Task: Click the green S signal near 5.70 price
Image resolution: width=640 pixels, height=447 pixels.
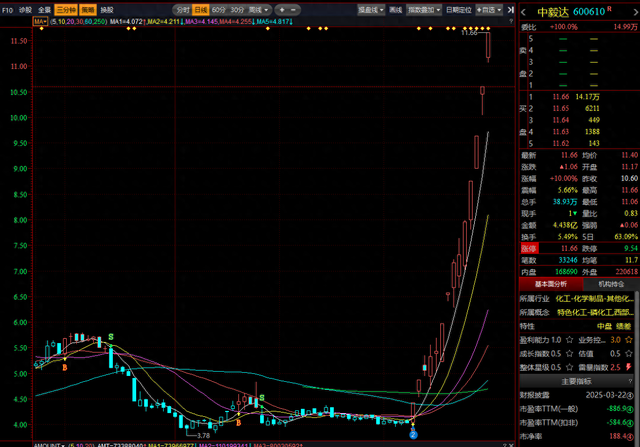Action: pyautogui.click(x=111, y=337)
